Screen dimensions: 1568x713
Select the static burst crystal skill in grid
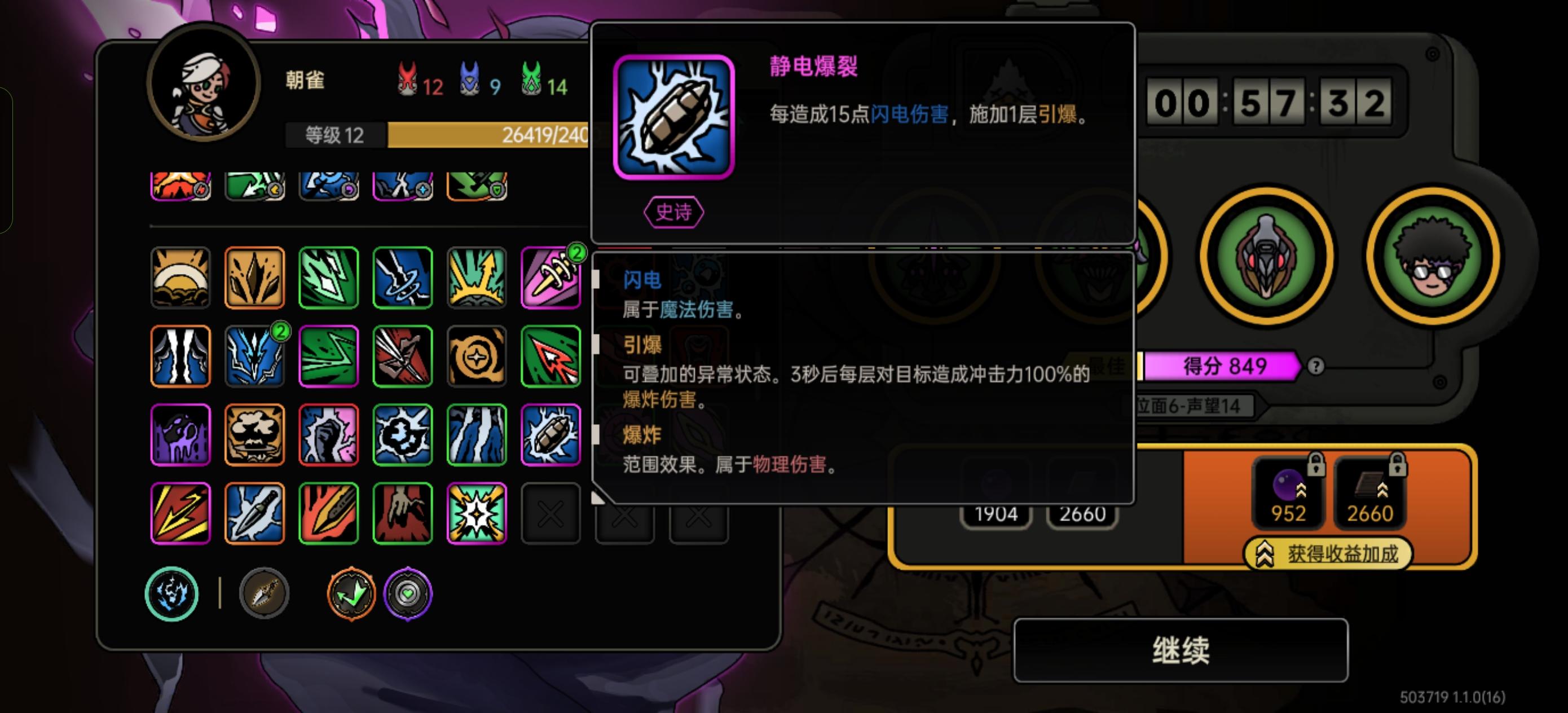click(x=550, y=434)
